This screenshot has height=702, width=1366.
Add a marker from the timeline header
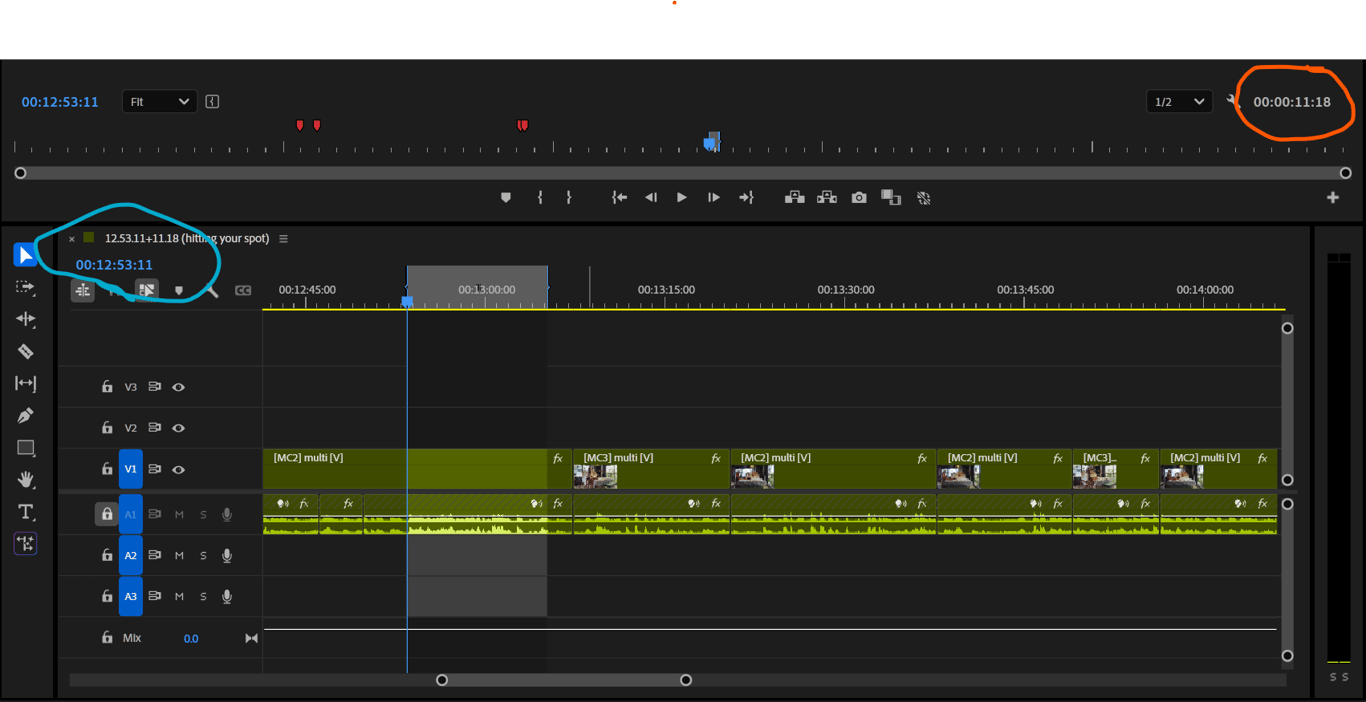coord(179,290)
